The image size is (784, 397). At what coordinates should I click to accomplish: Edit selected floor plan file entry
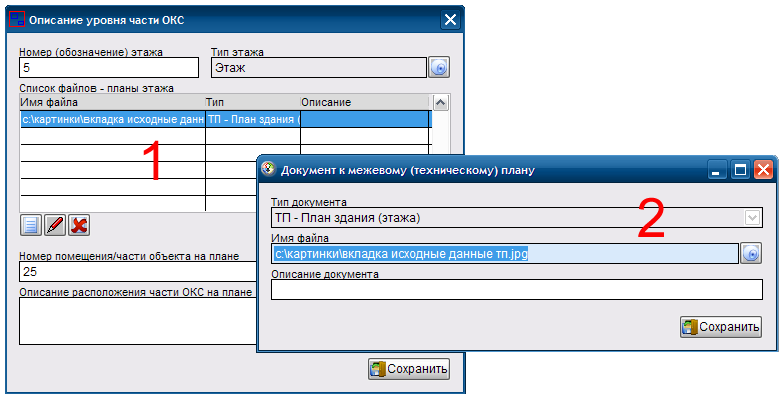pyautogui.click(x=54, y=225)
